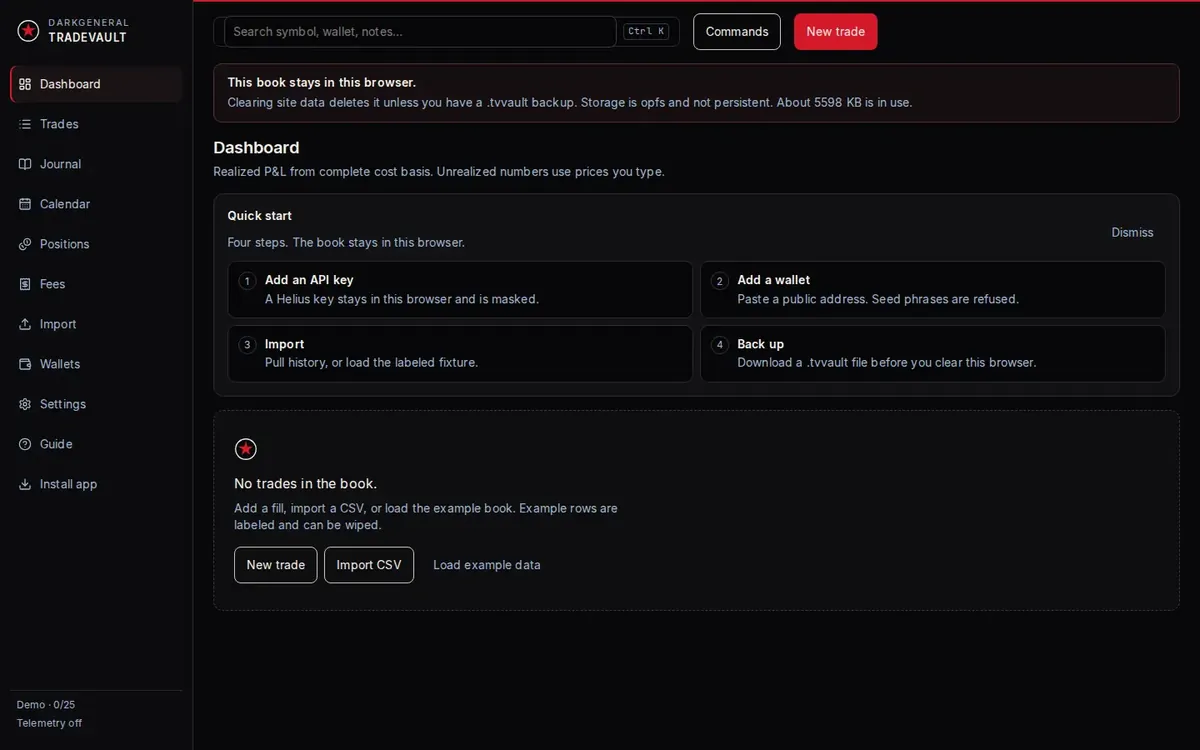Click the 'Dashboard' page heading

click(256, 148)
